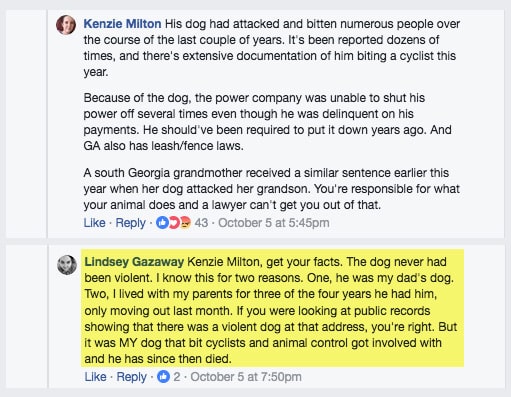This screenshot has height=397, width=511.
Task: Like Lindsey Gazaway's comment
Action: coord(95,377)
